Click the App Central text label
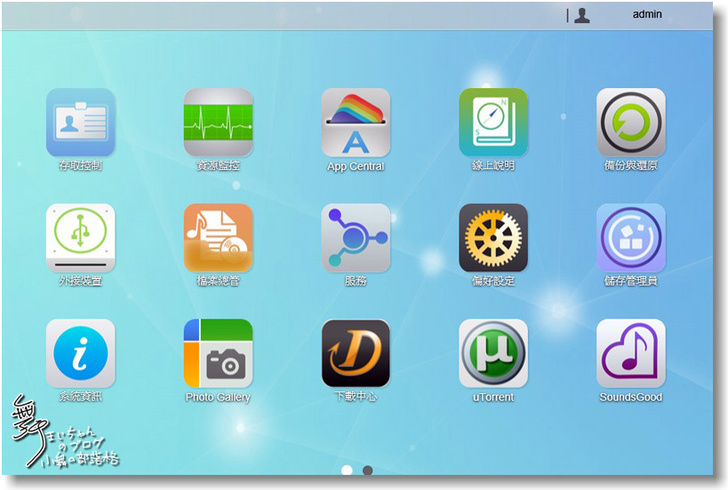The width and height of the screenshot is (728, 490). [356, 166]
